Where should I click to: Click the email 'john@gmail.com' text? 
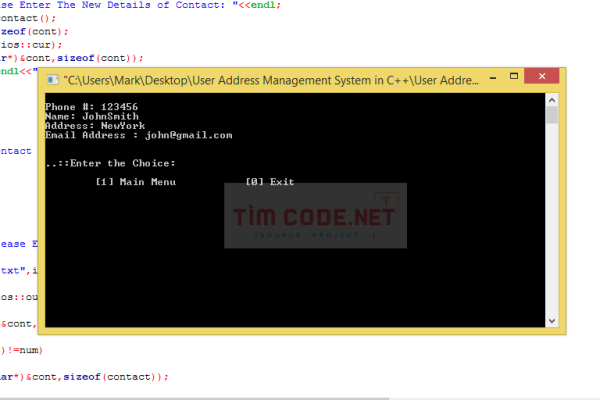point(188,136)
